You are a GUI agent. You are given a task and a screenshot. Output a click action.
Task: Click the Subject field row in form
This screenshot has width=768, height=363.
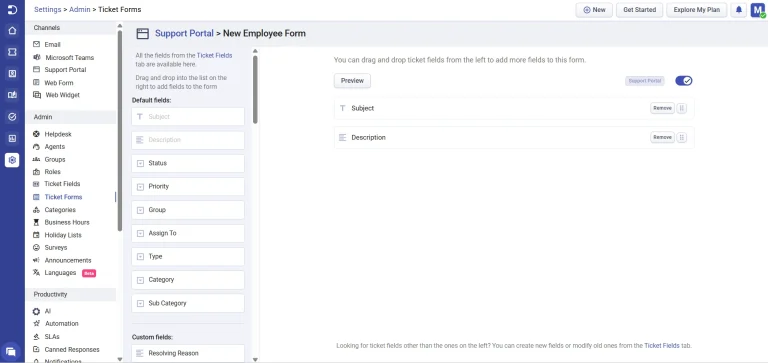[514, 108]
